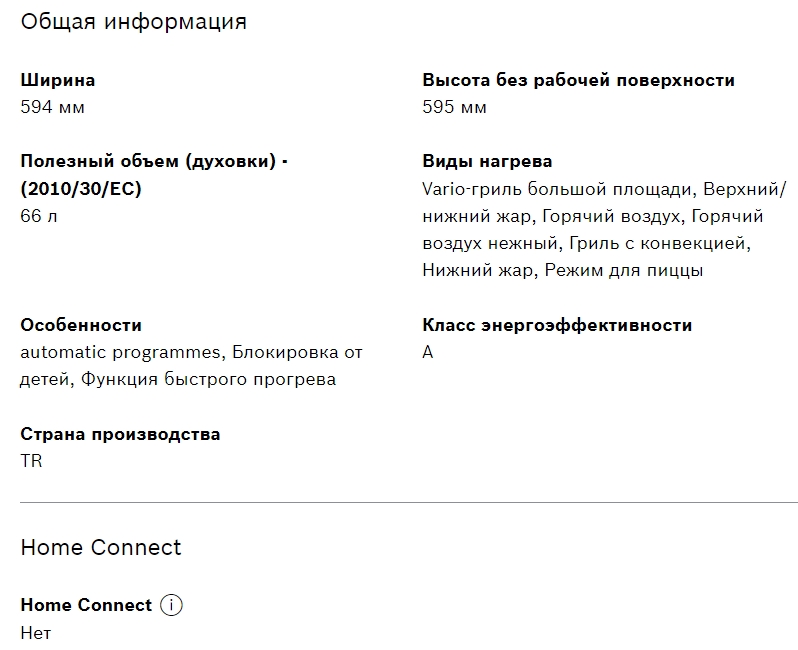Image resolution: width=798 pixels, height=650 pixels.
Task: Click the country code "TR"
Action: point(31,461)
